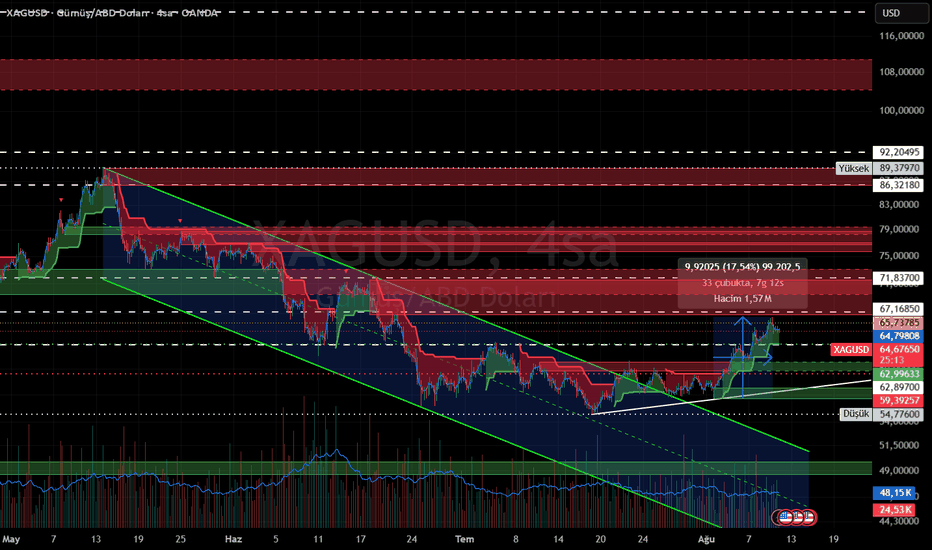Click the leftmost US flag economic event icon
The height and width of the screenshot is (550, 932).
point(785,517)
